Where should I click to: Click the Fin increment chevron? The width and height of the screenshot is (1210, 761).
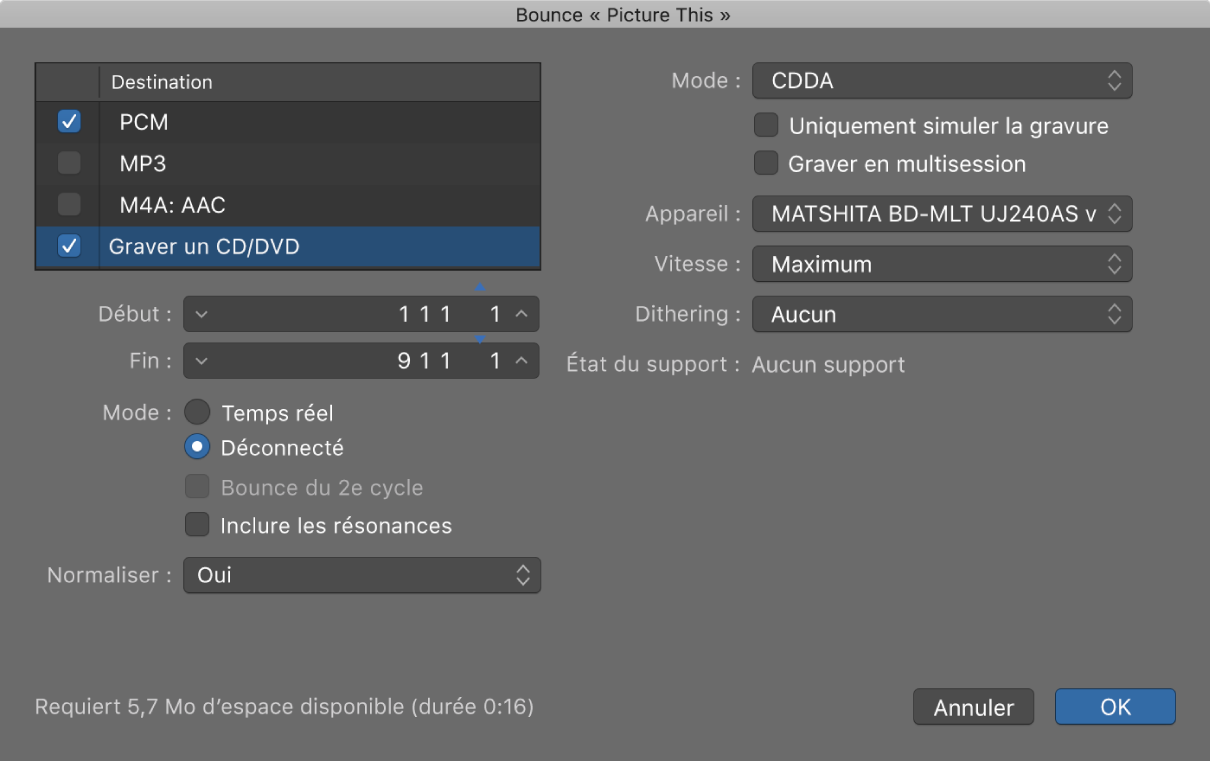click(521, 361)
